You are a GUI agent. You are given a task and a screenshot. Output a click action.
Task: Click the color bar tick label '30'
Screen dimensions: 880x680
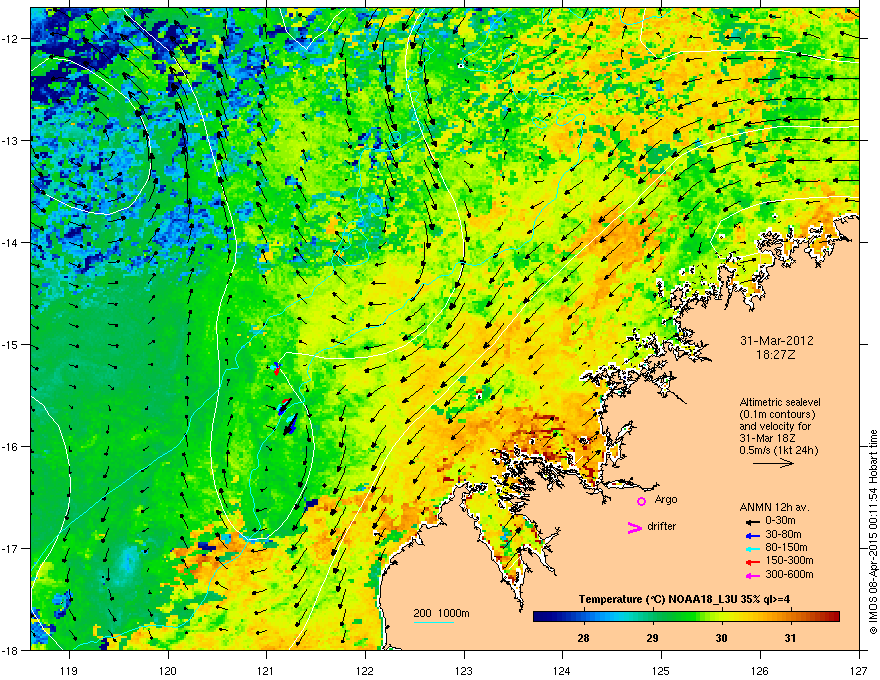722,638
